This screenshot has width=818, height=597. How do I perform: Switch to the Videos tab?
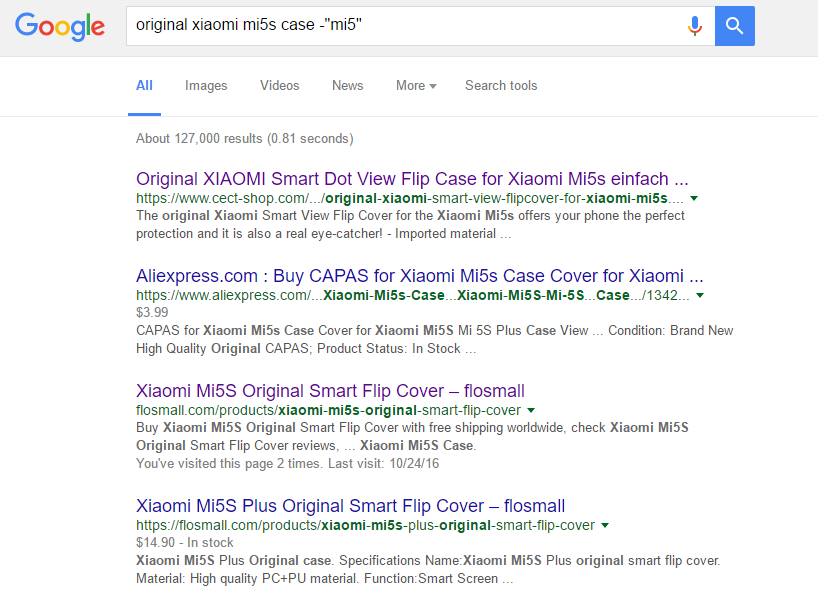click(280, 86)
